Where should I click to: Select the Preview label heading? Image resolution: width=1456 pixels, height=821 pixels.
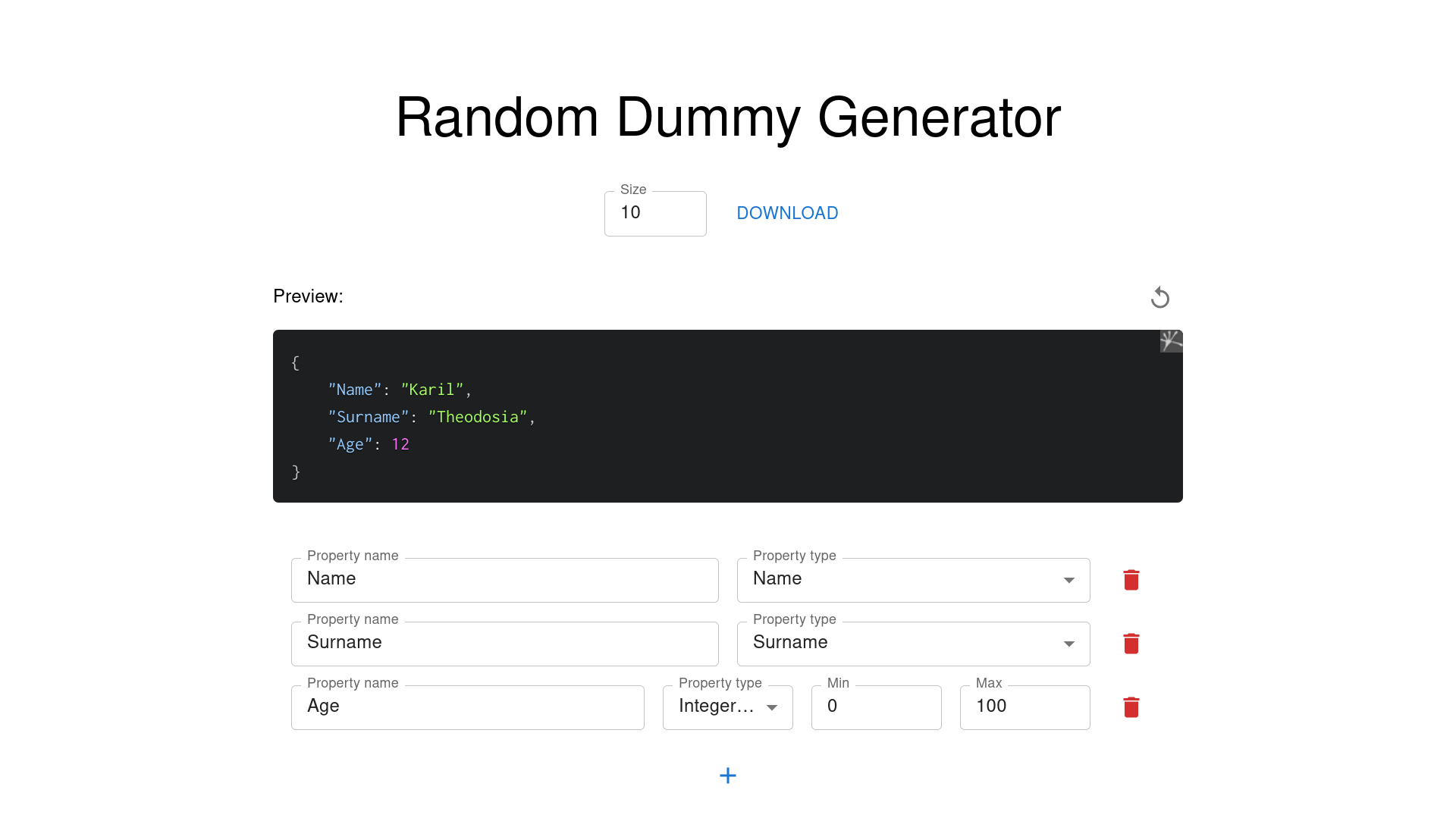click(x=308, y=296)
